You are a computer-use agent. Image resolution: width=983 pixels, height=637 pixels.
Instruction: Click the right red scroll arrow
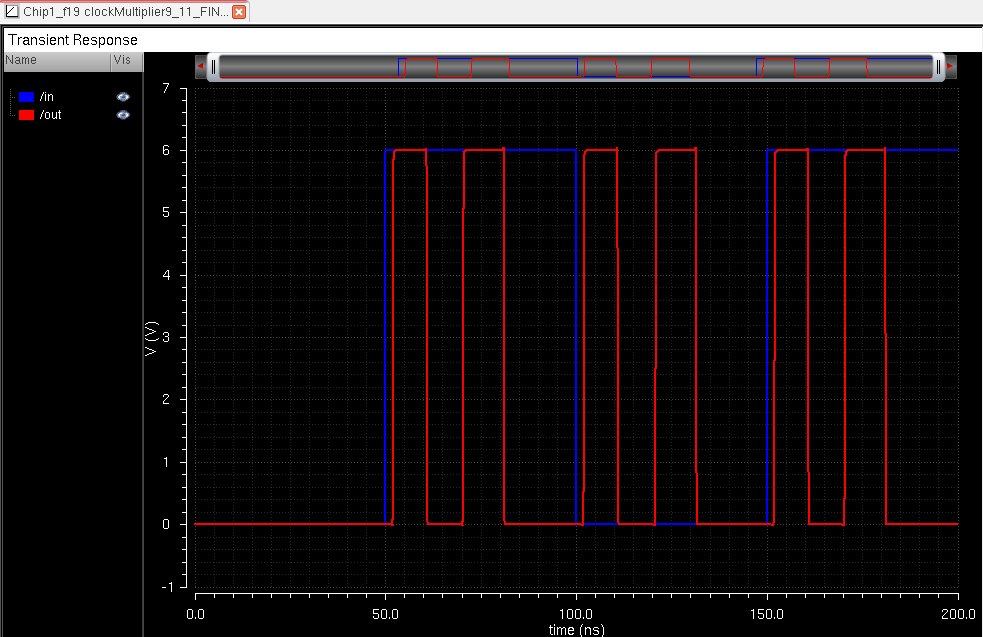point(951,67)
